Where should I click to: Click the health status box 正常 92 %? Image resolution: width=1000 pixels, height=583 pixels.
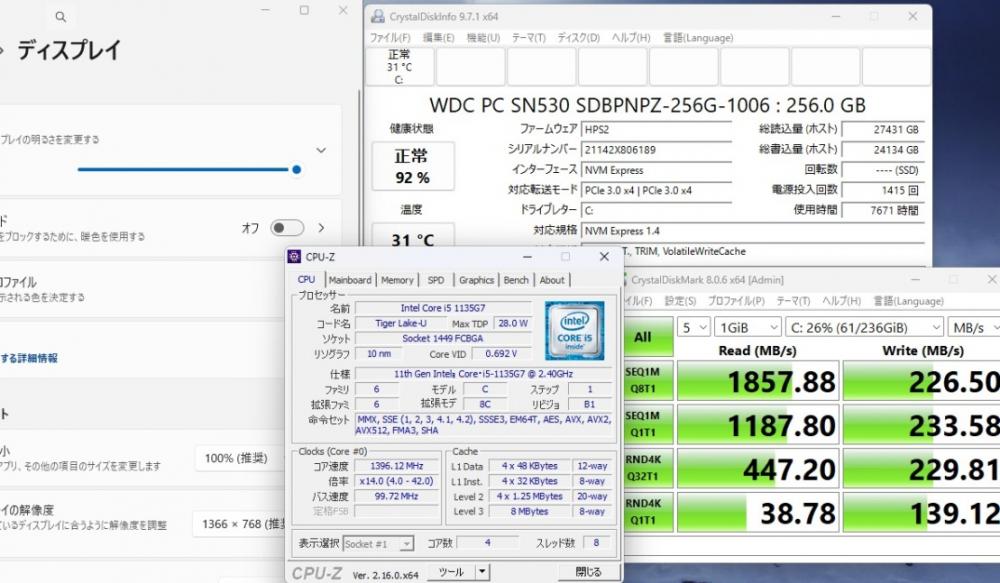413,166
